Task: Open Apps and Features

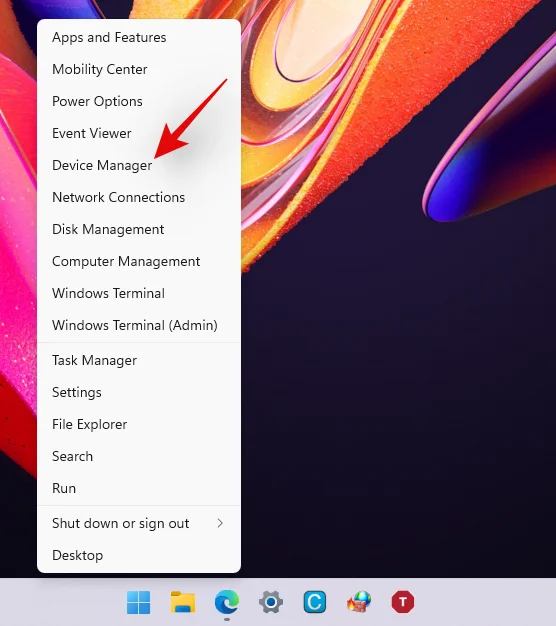Action: coord(139,38)
